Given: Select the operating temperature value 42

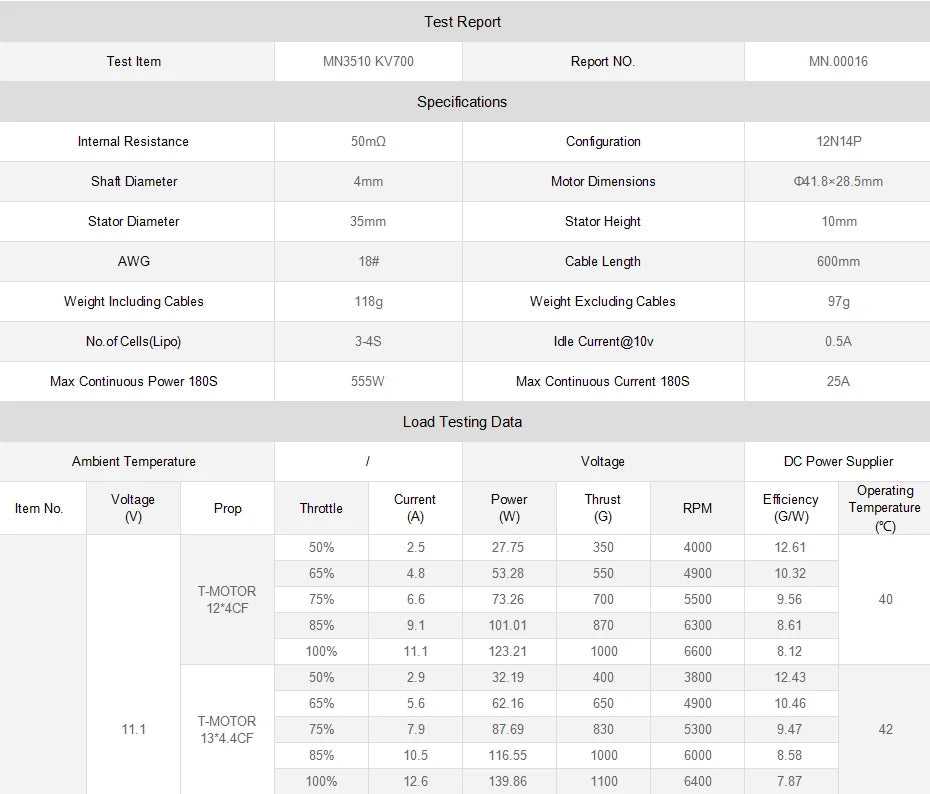Looking at the screenshot, I should click(884, 729).
